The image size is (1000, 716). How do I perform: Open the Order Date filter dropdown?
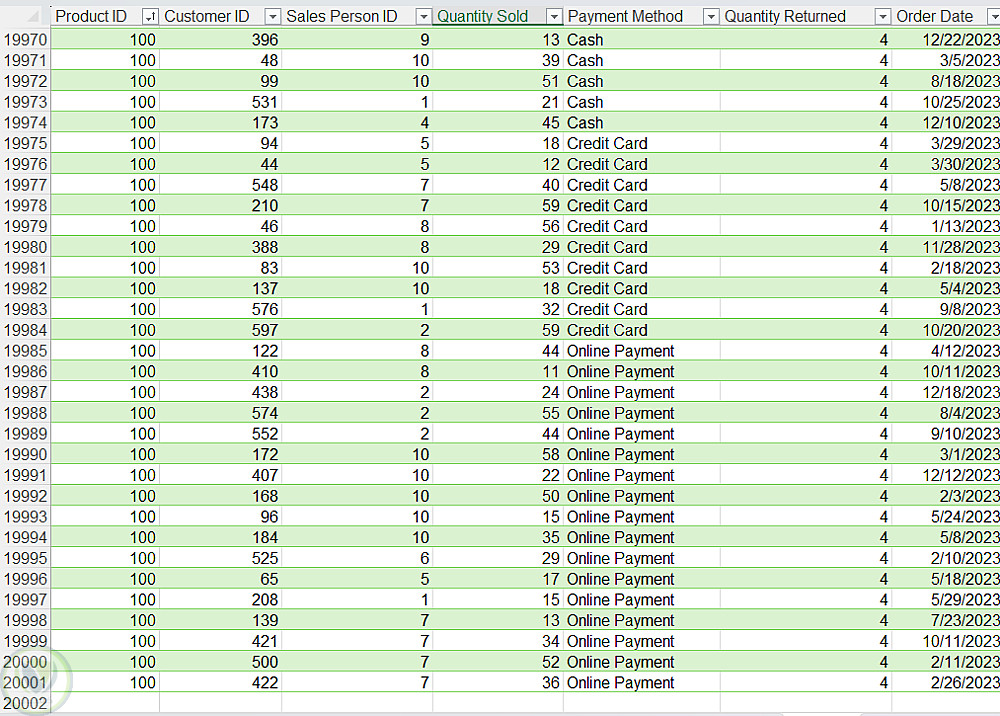[x=994, y=17]
